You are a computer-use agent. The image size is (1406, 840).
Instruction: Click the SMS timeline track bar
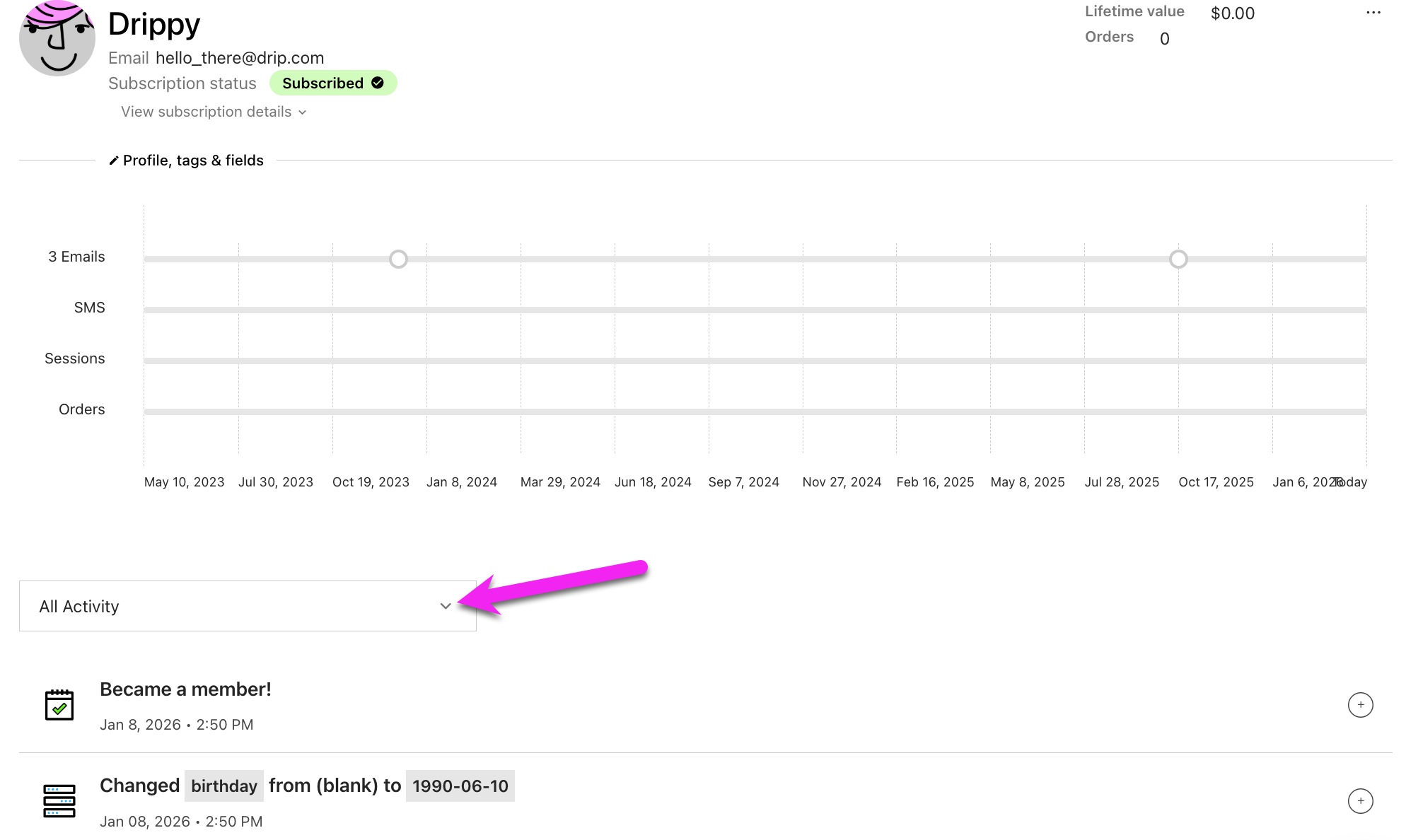[755, 310]
